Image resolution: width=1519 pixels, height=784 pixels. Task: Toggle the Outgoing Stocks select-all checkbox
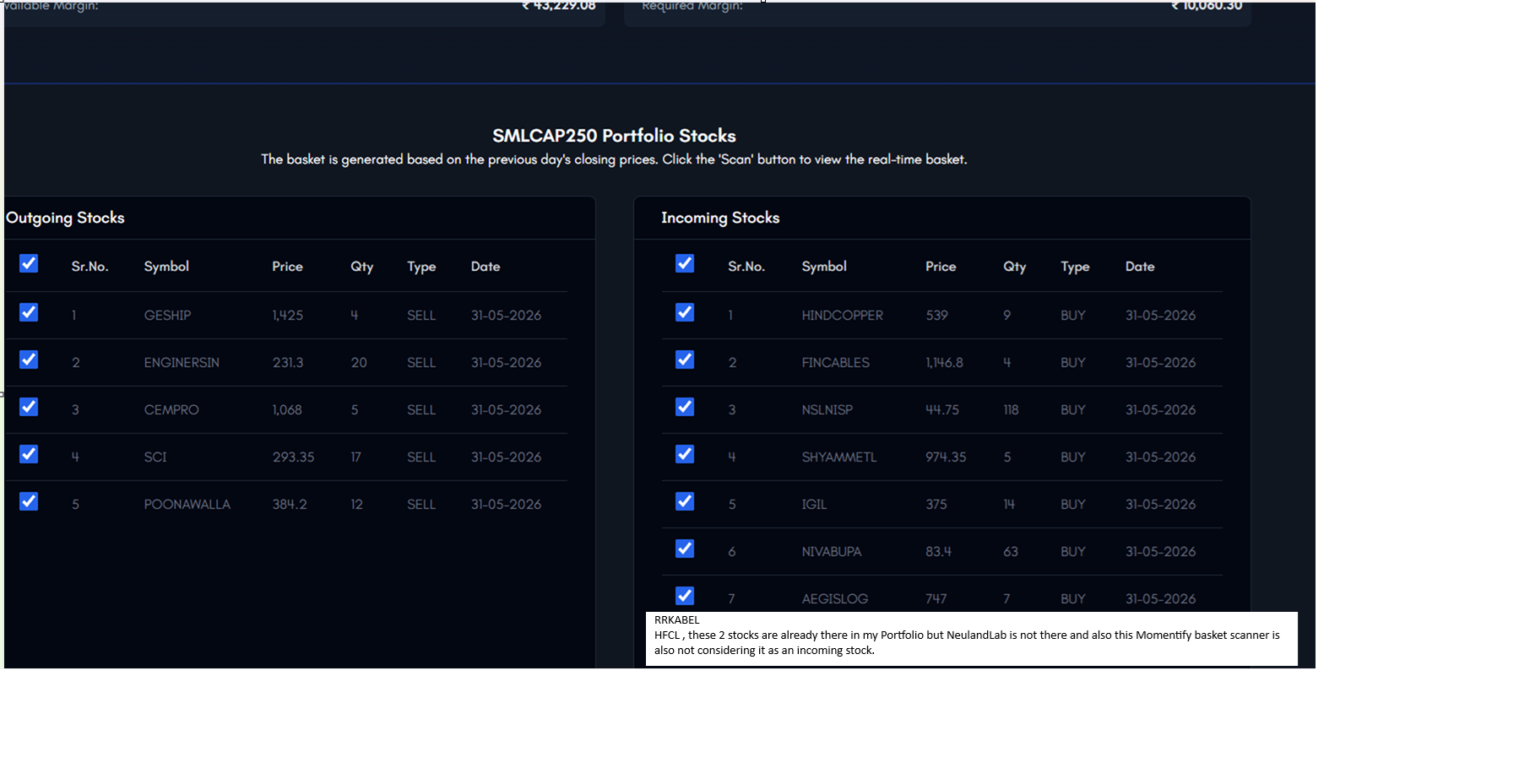(x=29, y=263)
